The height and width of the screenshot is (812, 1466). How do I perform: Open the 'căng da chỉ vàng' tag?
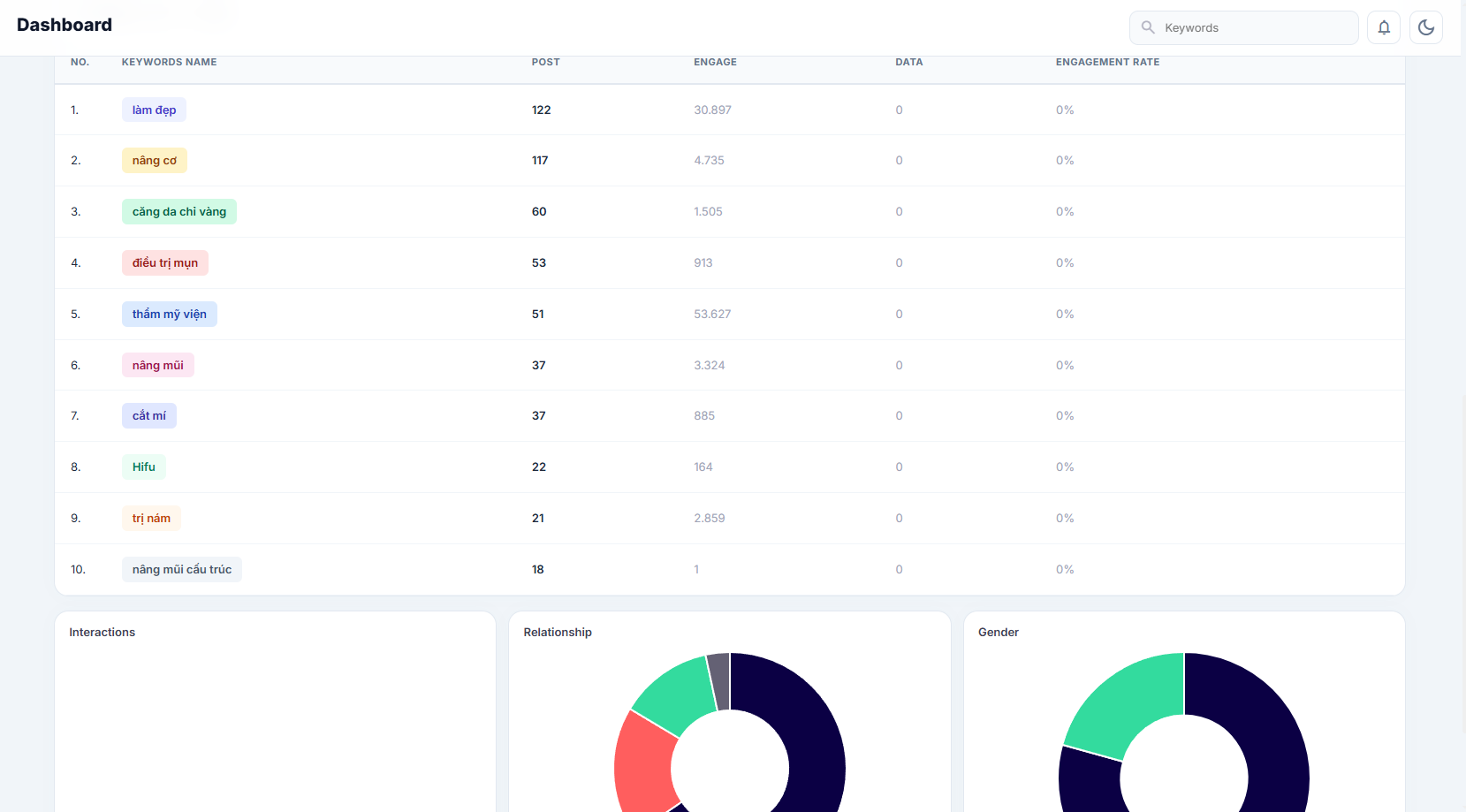179,211
